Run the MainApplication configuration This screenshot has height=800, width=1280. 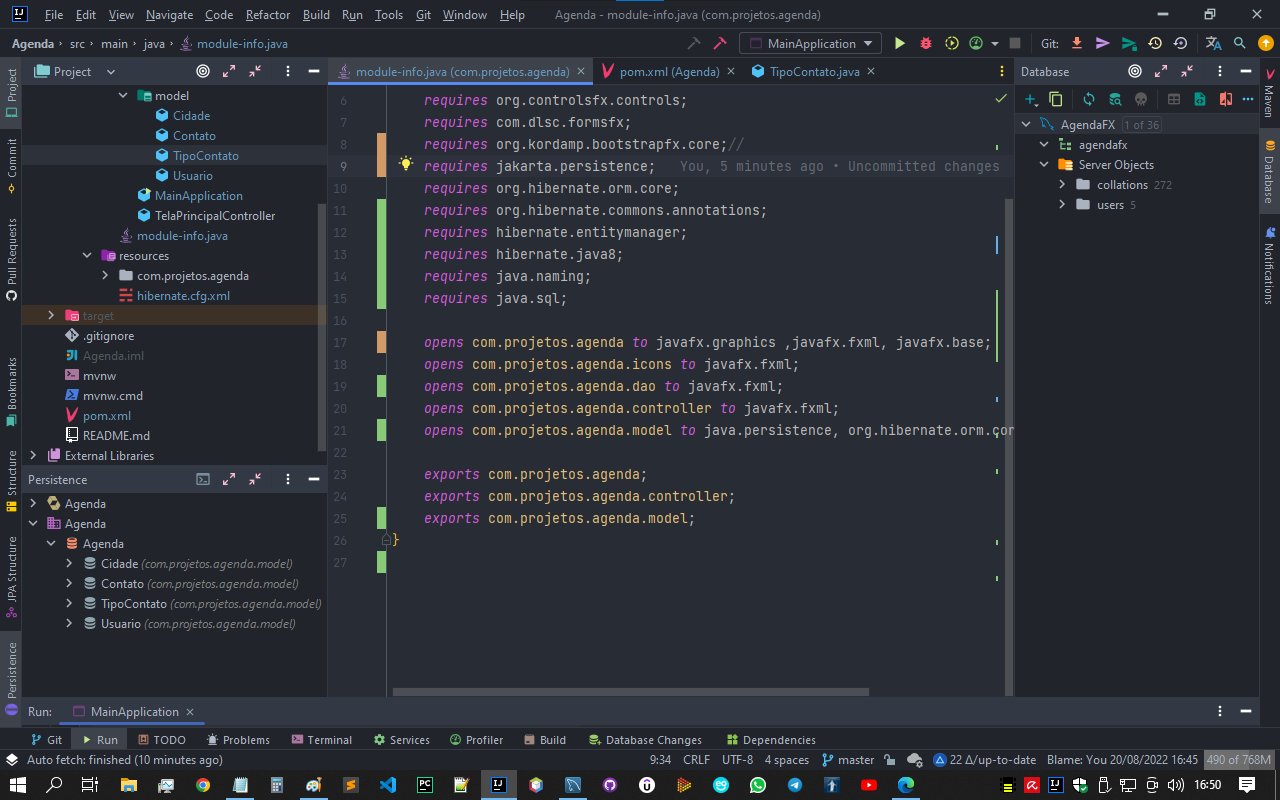click(899, 44)
